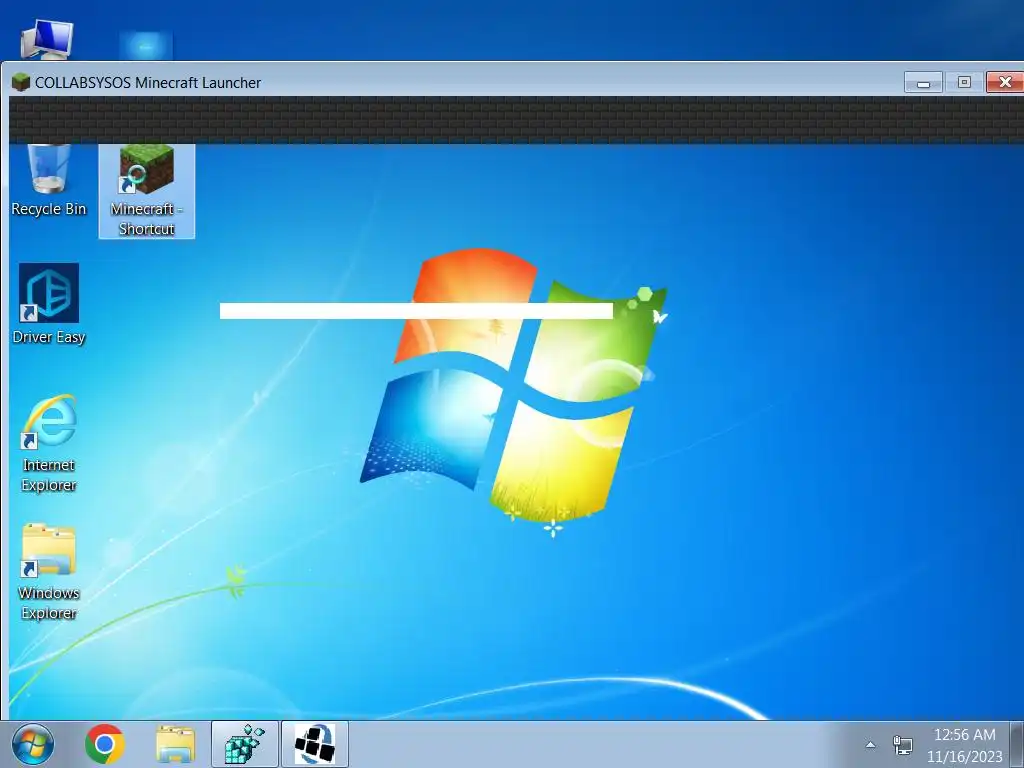This screenshot has height=768, width=1024.
Task: Click the Show desktop strip at the taskbar end
Action: click(1017, 744)
